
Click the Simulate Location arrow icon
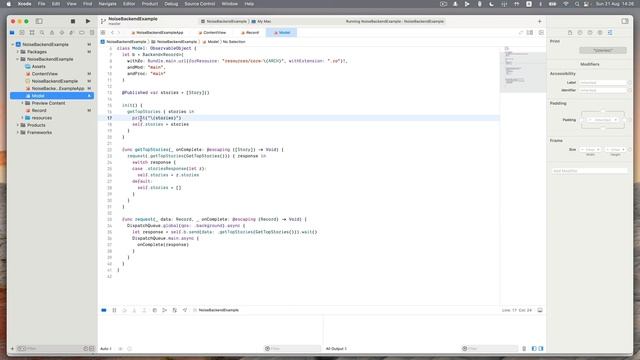[x=184, y=310]
